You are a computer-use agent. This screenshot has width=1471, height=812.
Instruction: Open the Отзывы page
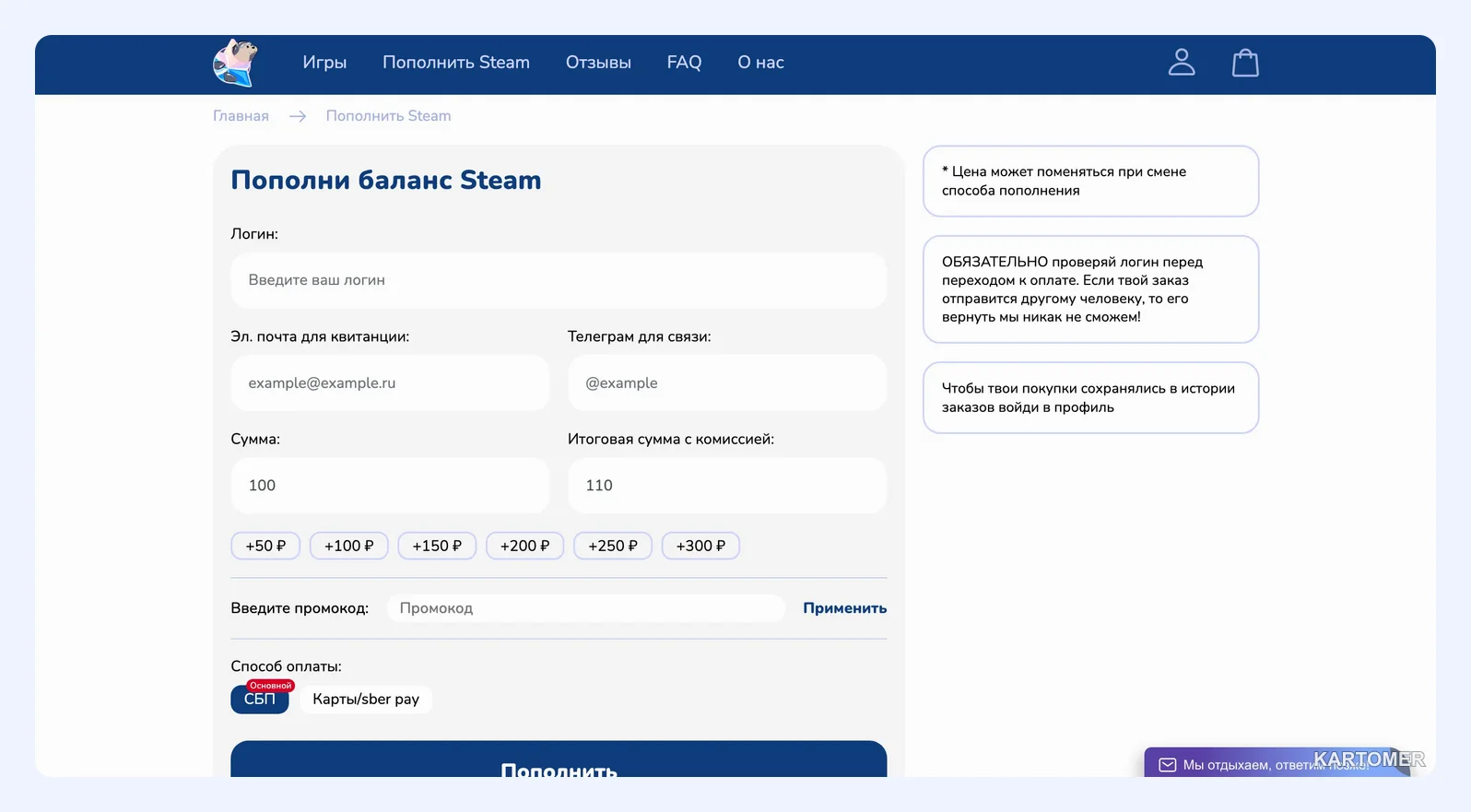598,63
